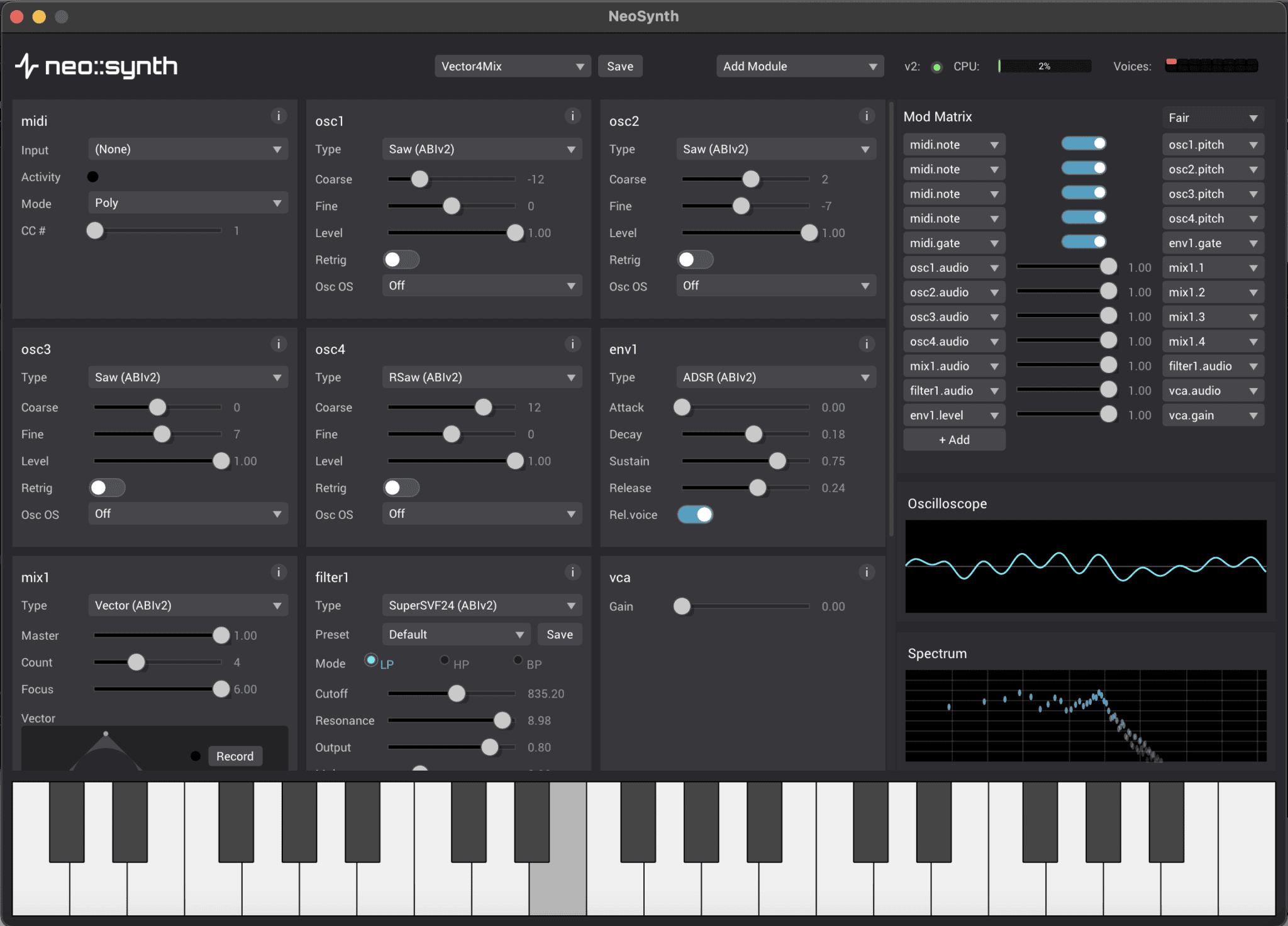Adjust the mix1 Count slider
This screenshot has height=926, width=1288.
point(158,662)
